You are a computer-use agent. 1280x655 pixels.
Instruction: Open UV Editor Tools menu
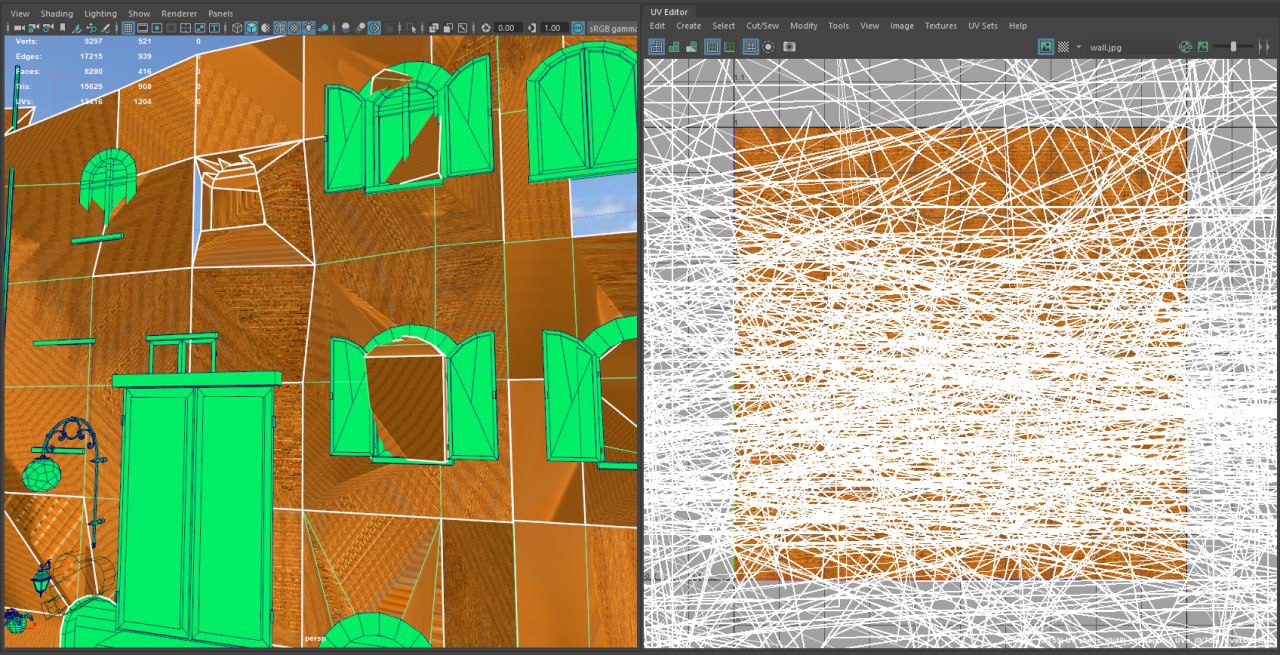tap(838, 26)
